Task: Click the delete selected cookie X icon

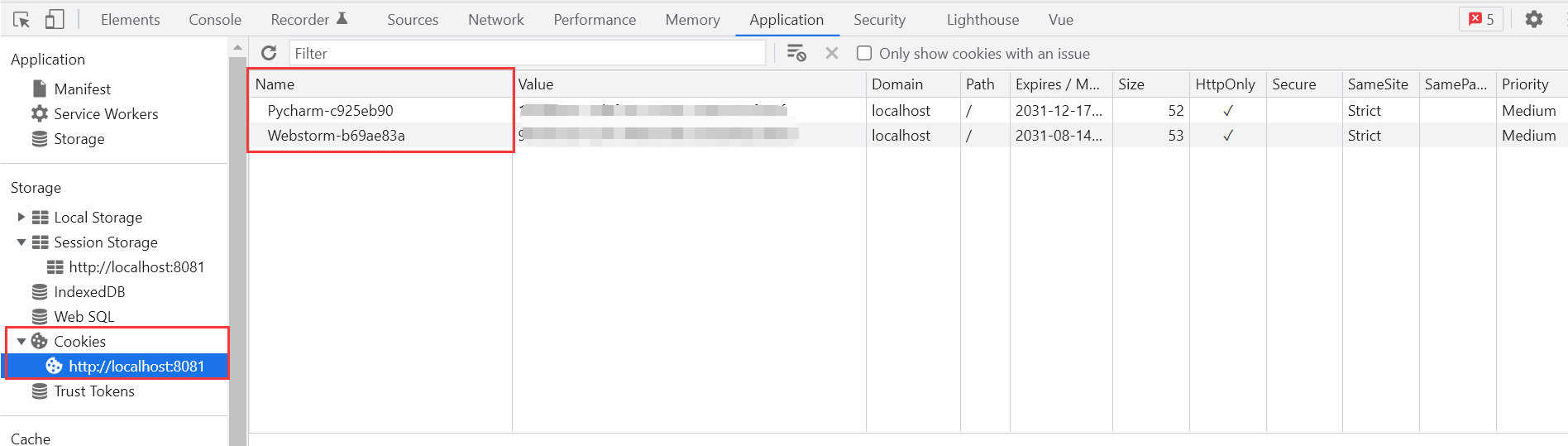Action: (x=832, y=53)
